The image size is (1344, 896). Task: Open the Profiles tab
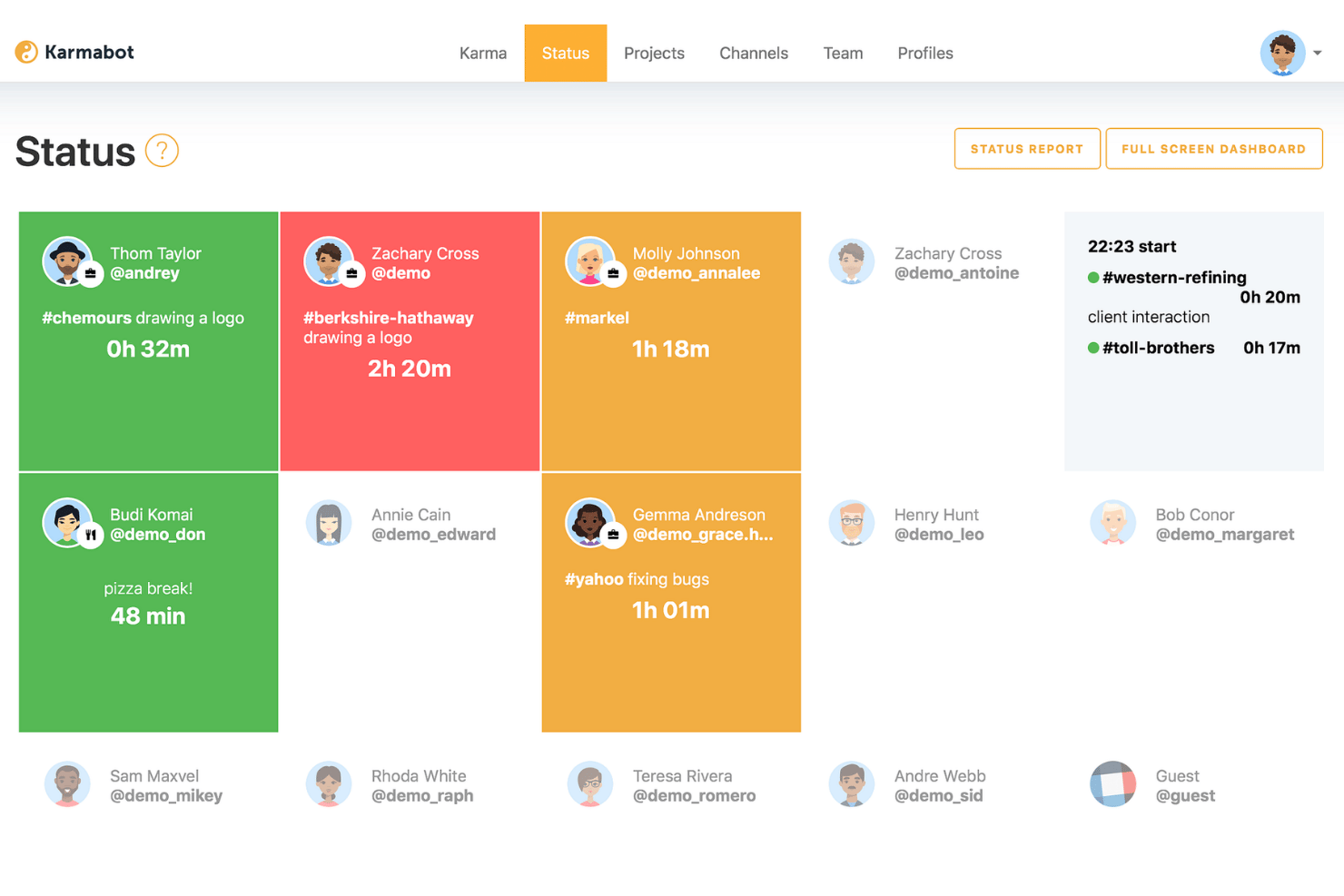tap(925, 53)
